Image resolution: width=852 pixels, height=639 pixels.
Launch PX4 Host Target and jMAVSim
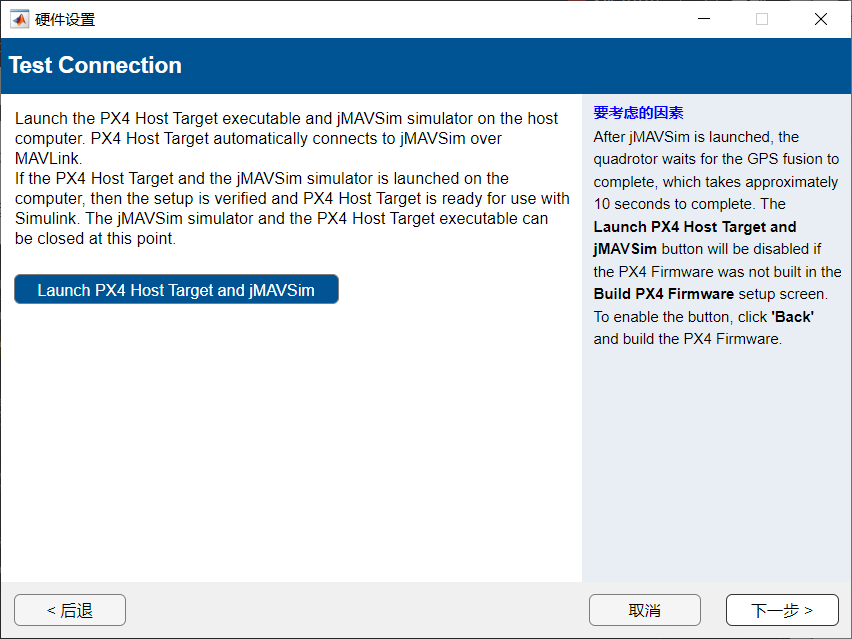(x=176, y=290)
